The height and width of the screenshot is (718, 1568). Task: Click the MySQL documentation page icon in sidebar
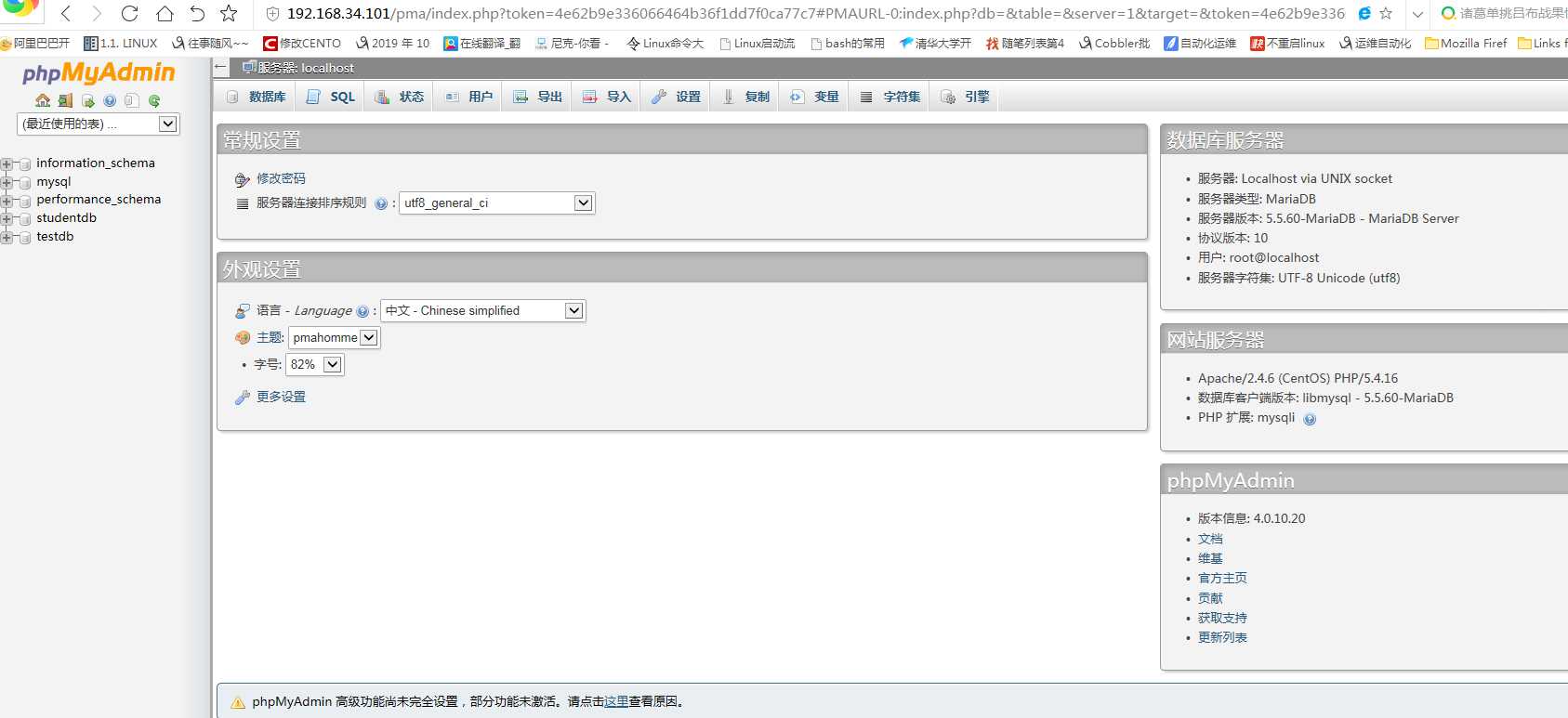132,100
